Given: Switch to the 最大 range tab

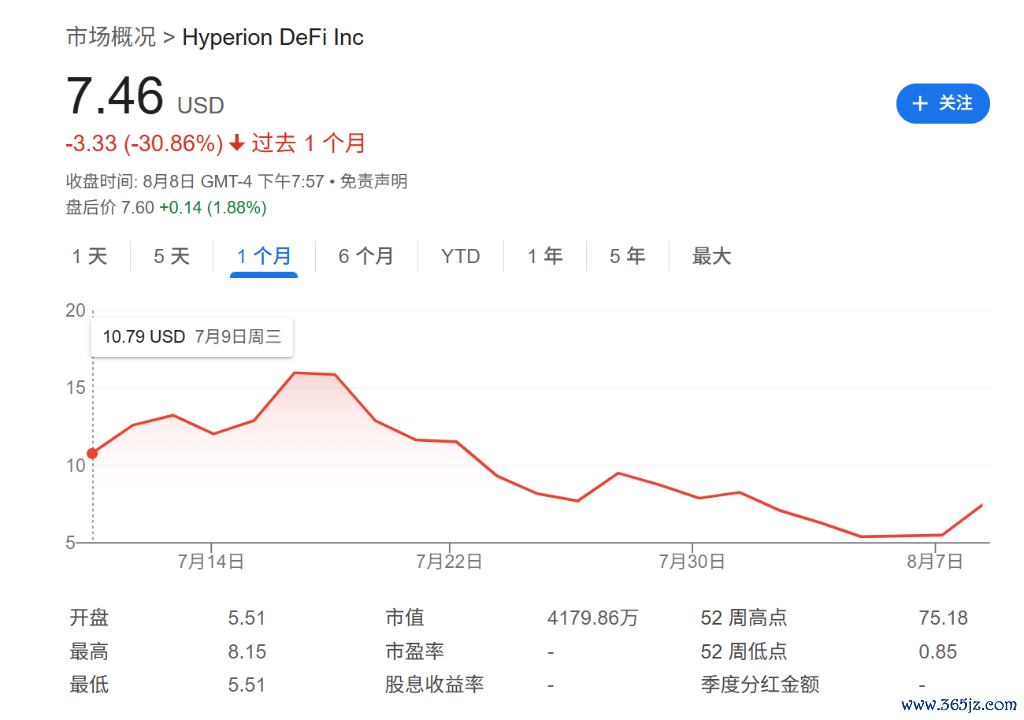Looking at the screenshot, I should tap(711, 256).
